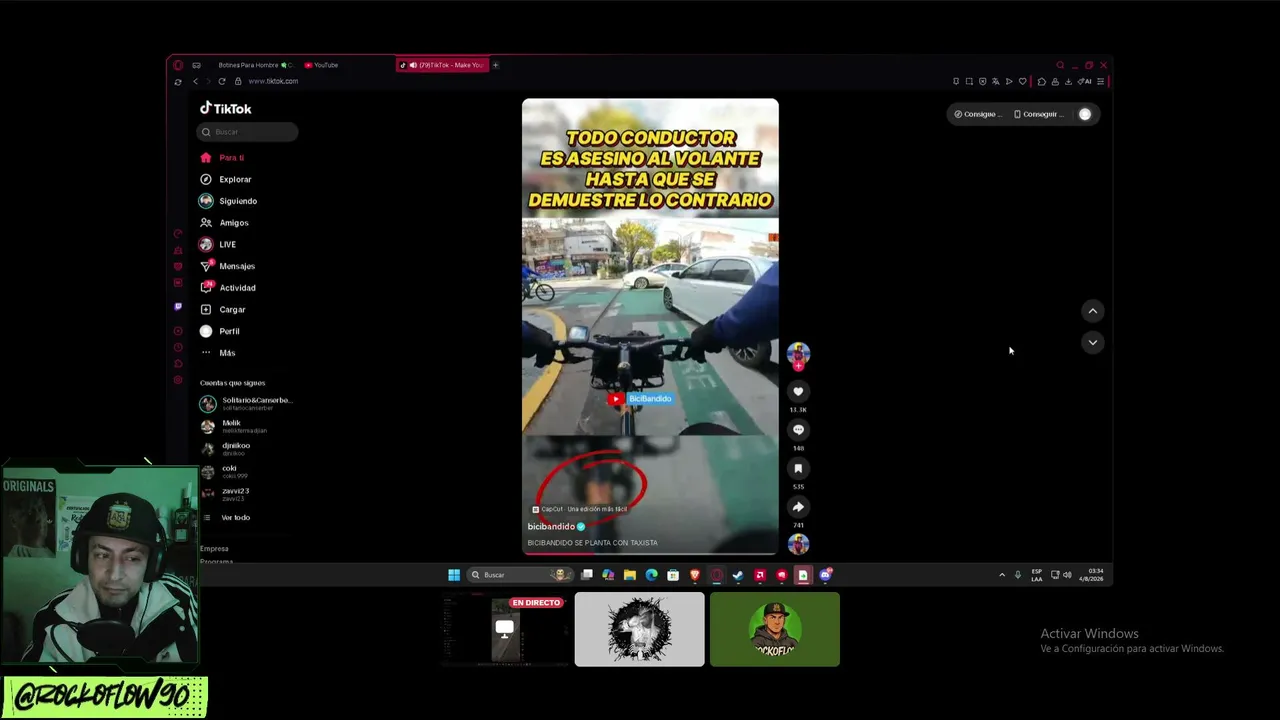Image resolution: width=1280 pixels, height=720 pixels.
Task: Click the TikTok search field
Action: tap(247, 132)
